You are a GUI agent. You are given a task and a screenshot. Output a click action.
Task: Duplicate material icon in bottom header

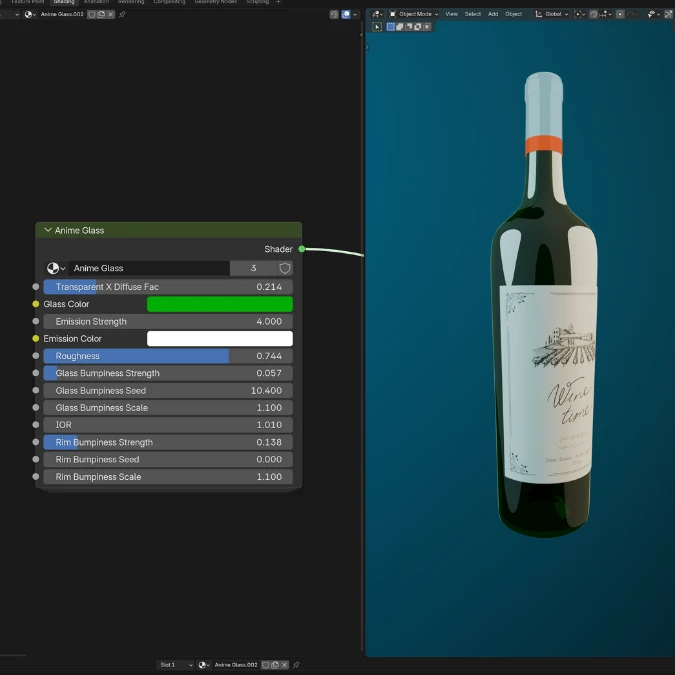(x=275, y=665)
